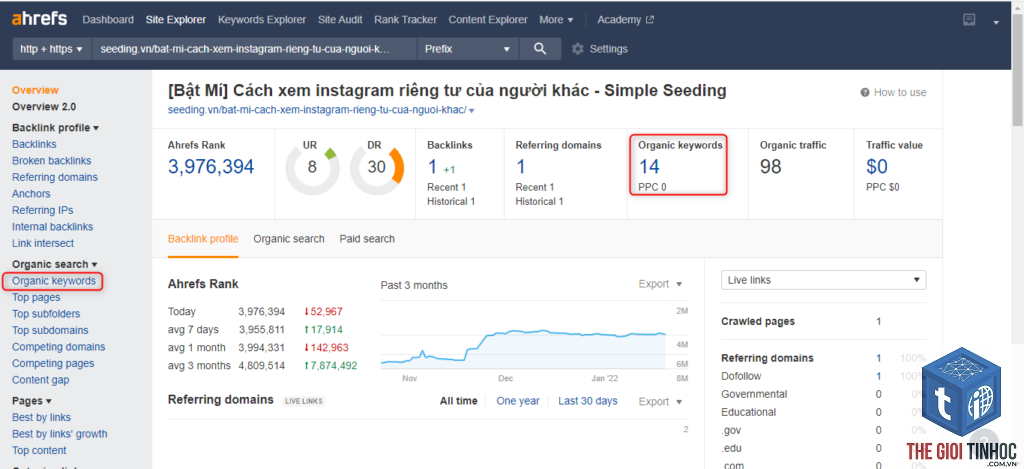Select One year range

[518, 401]
